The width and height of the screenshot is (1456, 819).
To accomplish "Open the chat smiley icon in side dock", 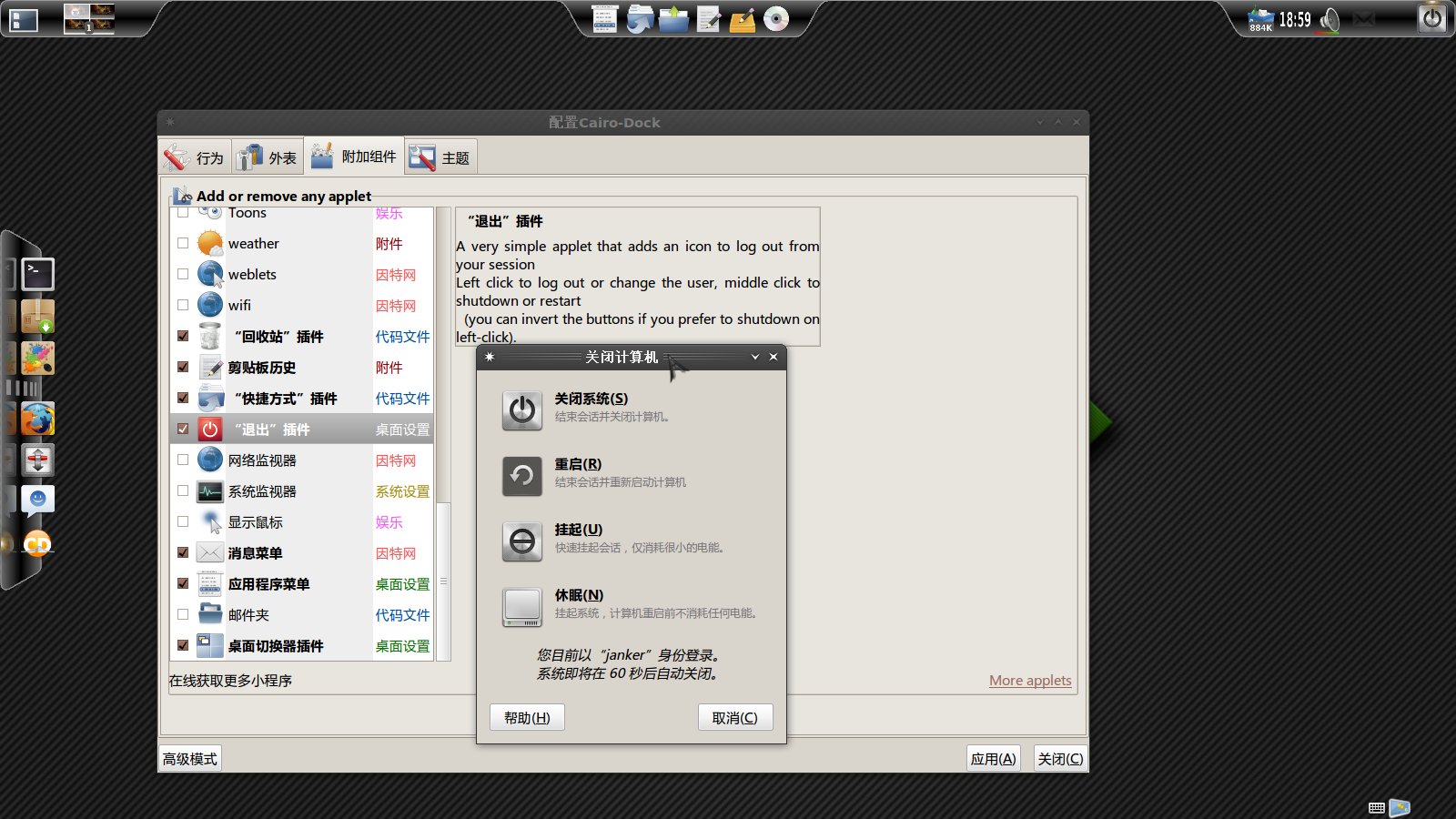I will pos(38,500).
